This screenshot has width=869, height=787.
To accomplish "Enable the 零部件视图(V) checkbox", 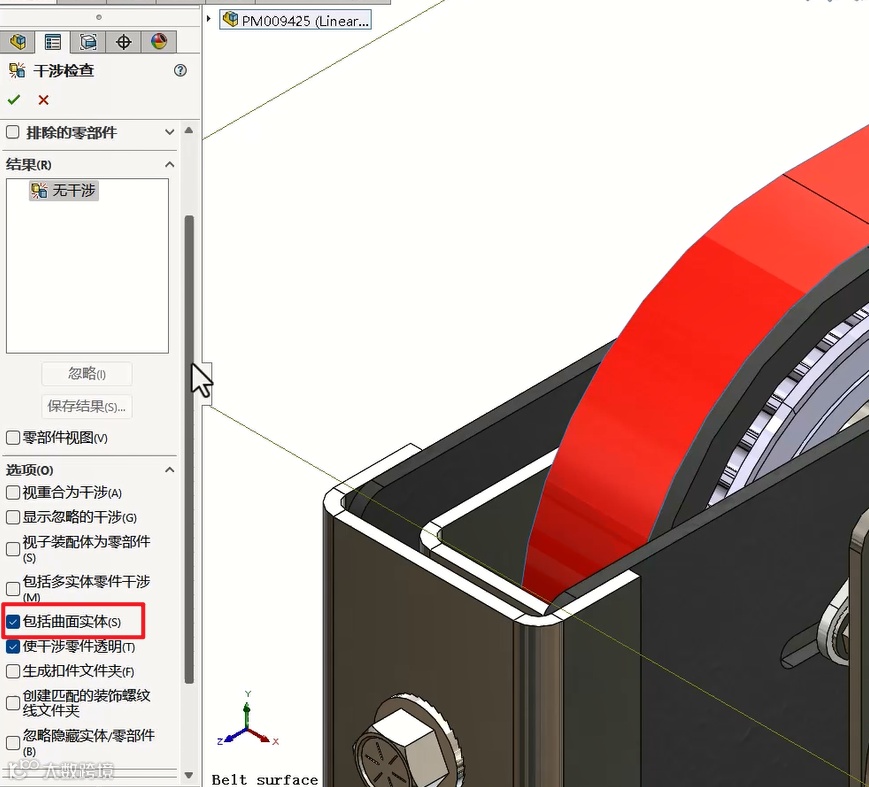I will (x=13, y=438).
